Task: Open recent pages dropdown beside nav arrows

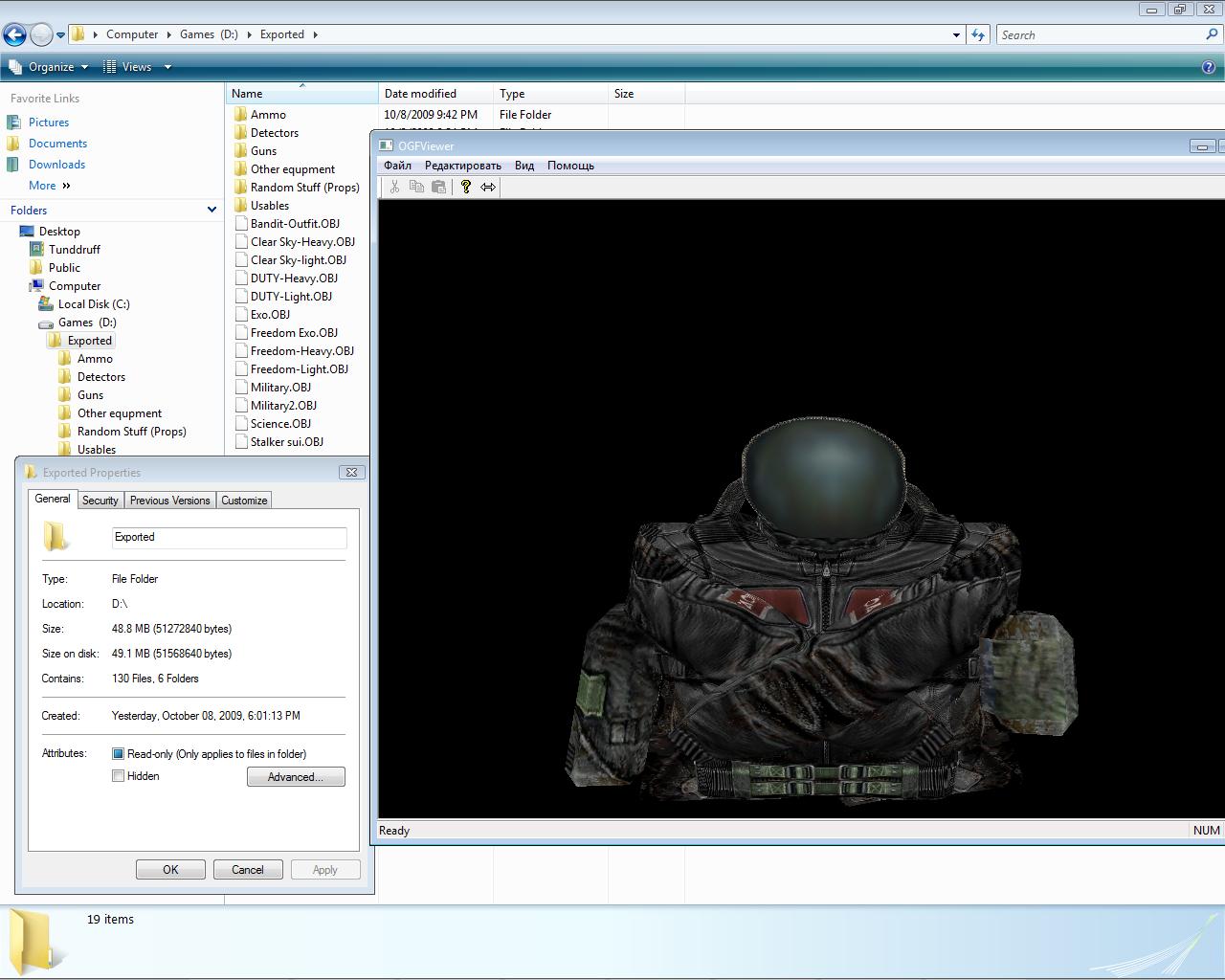Action: pos(60,35)
